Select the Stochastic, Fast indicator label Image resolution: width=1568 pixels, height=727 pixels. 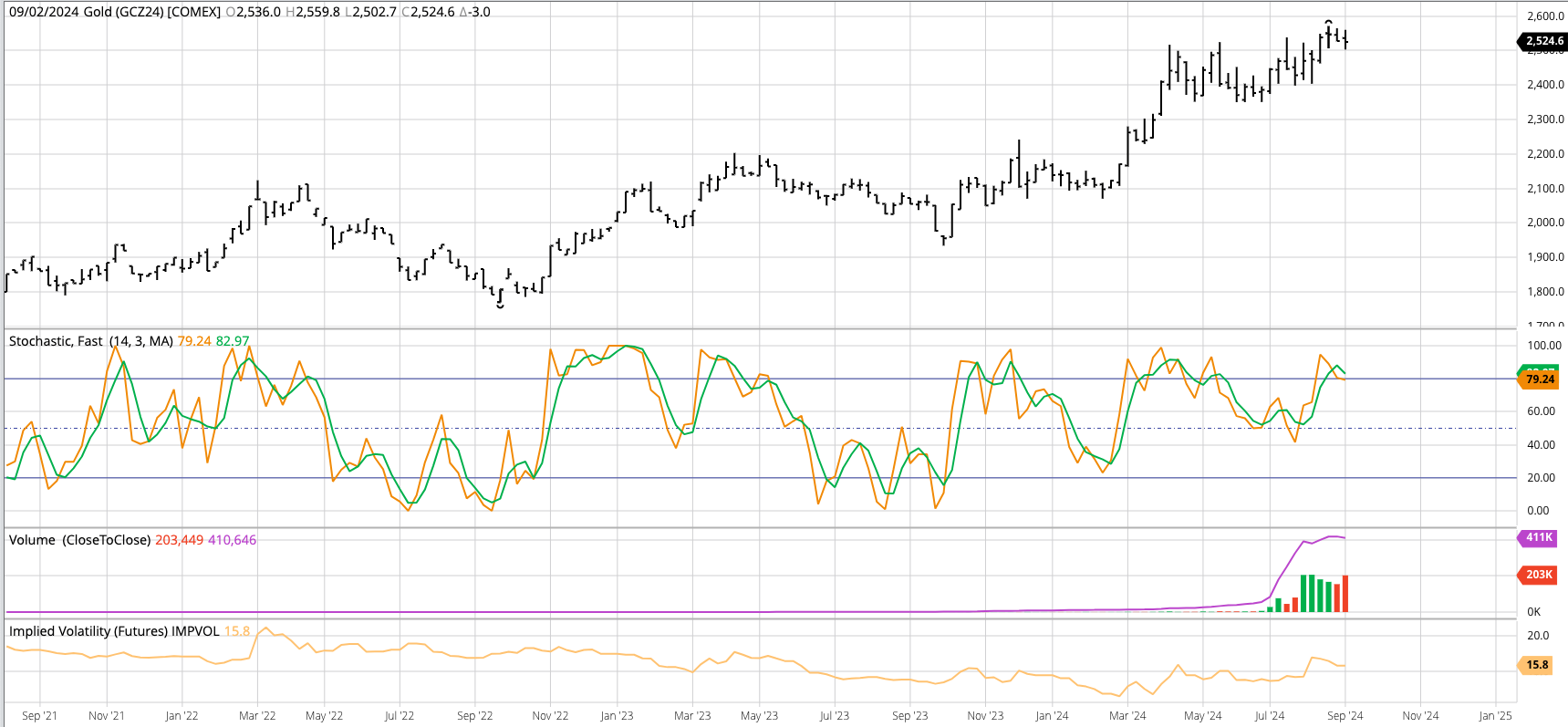point(56,341)
